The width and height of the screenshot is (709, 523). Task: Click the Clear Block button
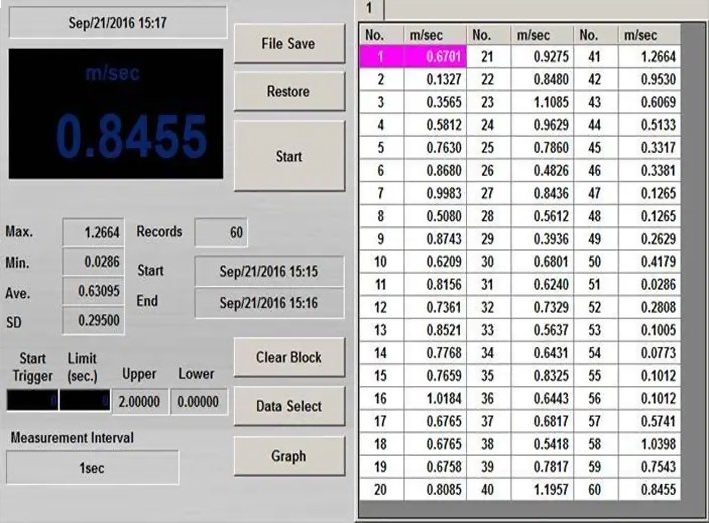[x=288, y=357]
